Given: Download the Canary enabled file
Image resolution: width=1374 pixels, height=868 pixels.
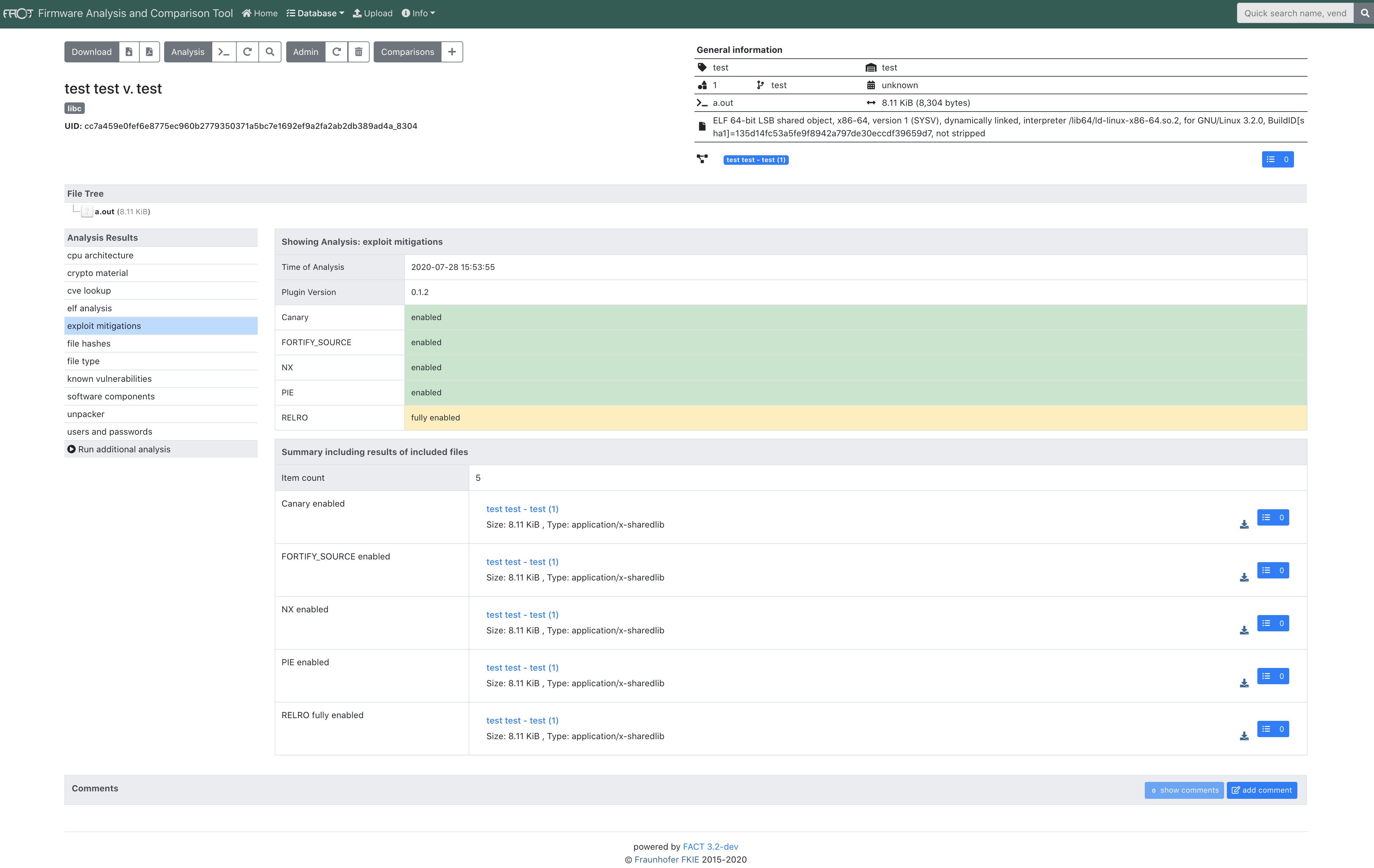Looking at the screenshot, I should (x=1244, y=525).
